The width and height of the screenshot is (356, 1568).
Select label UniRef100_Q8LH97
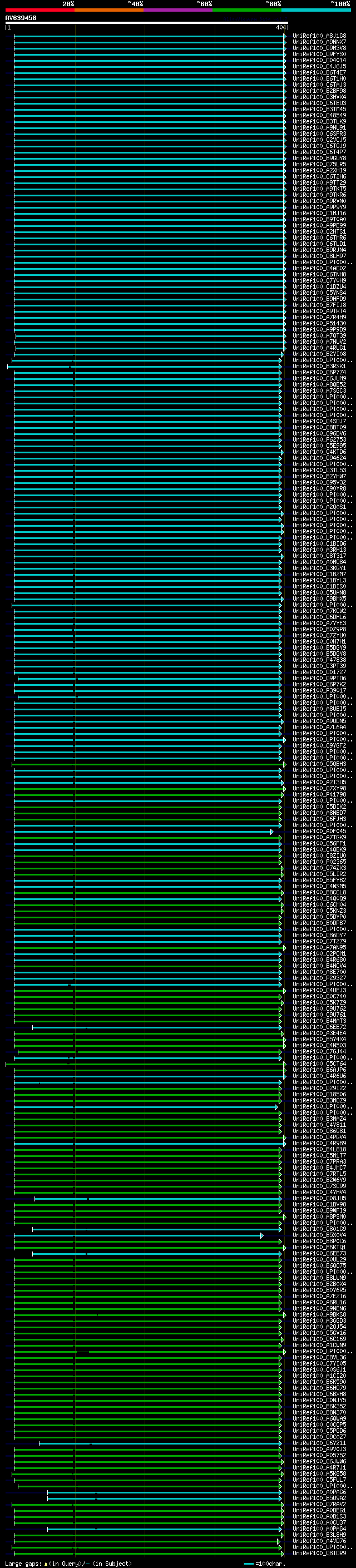pos(319,256)
